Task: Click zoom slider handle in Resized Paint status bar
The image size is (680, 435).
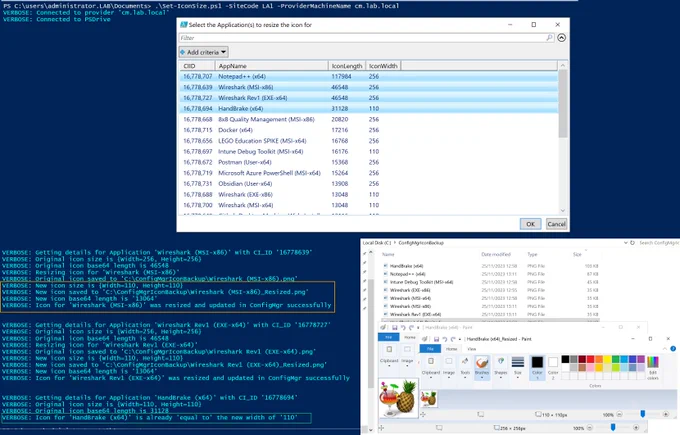Action: (x=643, y=415)
